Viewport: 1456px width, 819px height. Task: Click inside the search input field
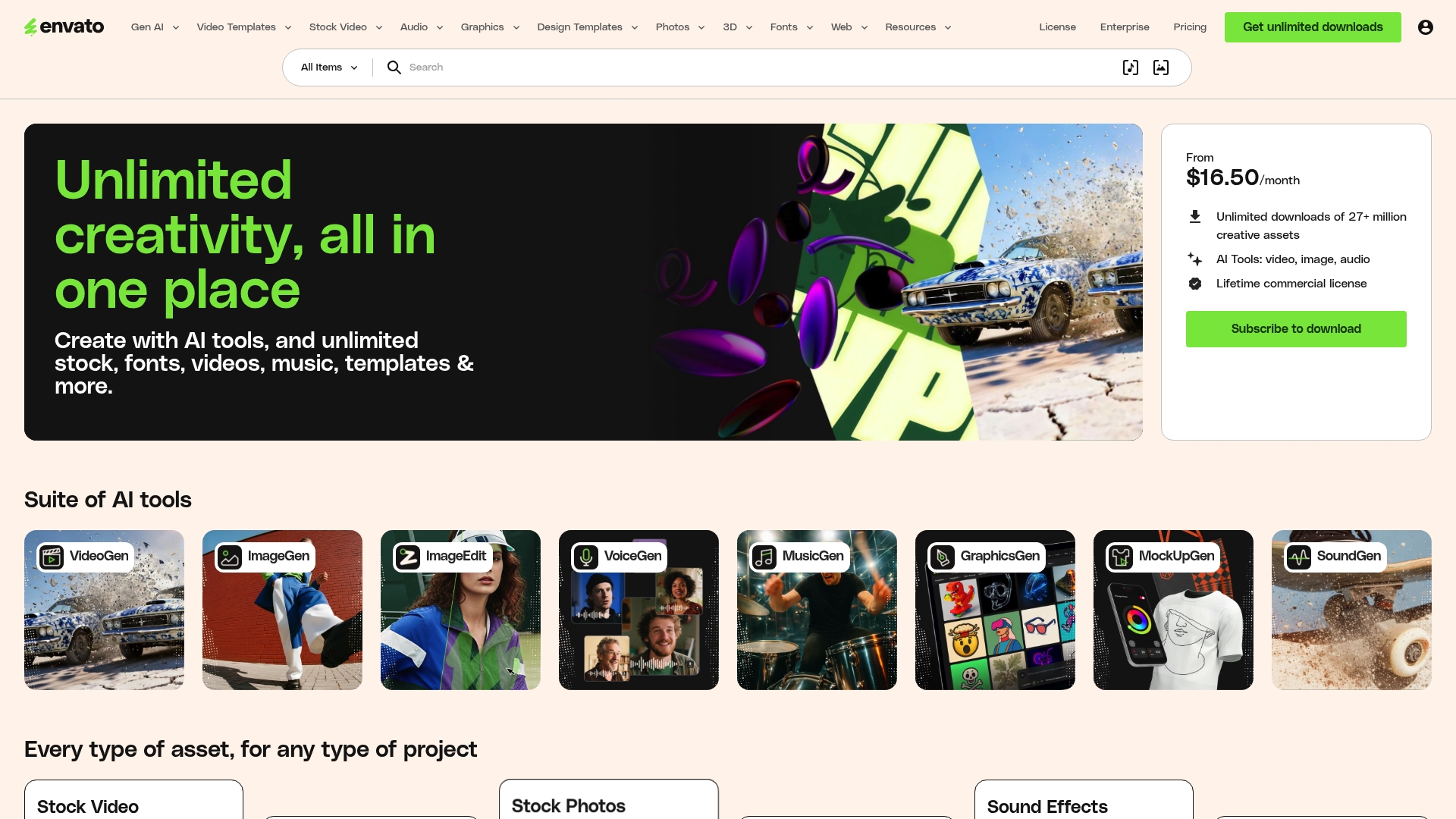[607, 67]
